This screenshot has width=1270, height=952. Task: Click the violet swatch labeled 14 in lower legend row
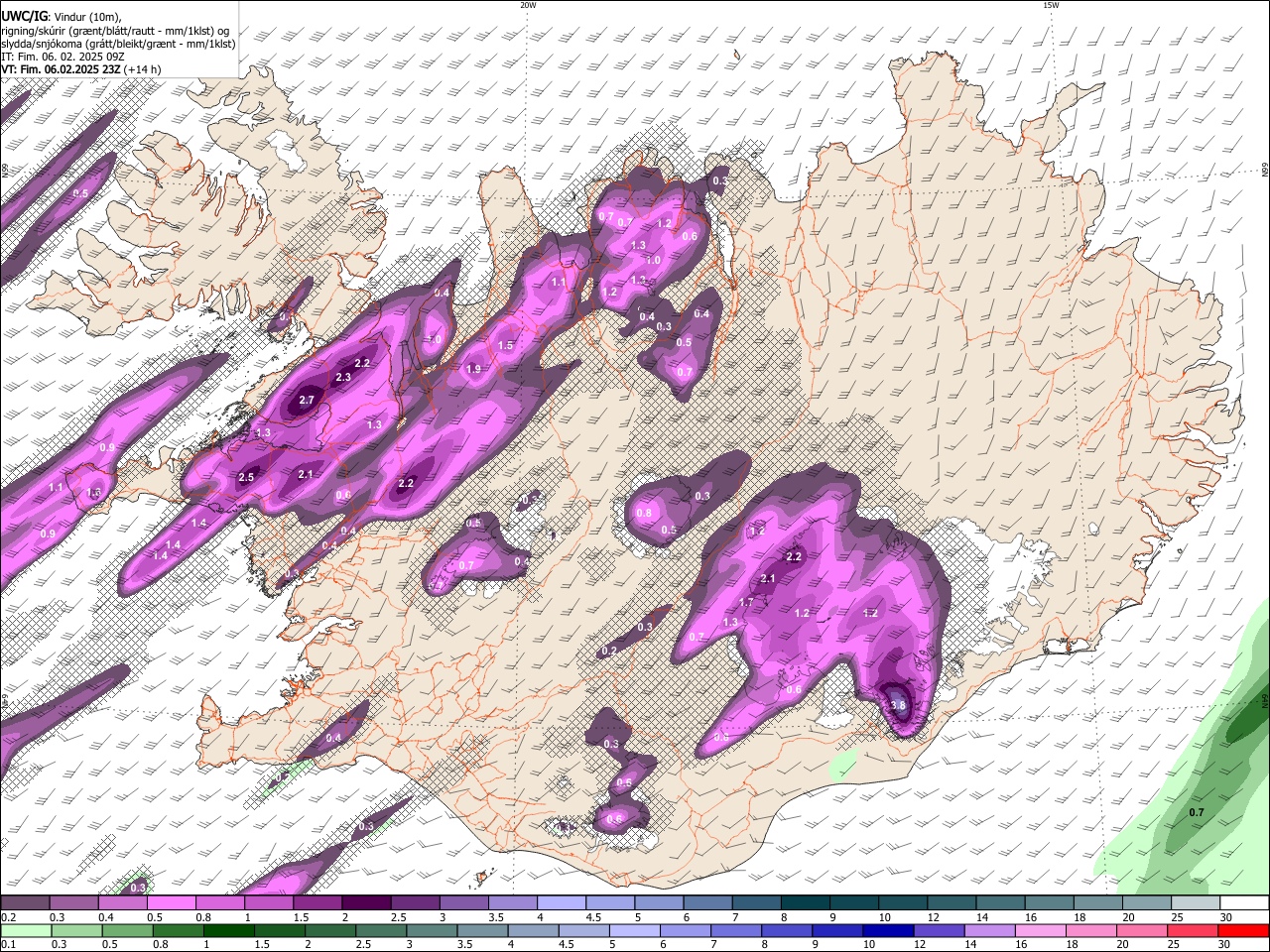(x=990, y=931)
